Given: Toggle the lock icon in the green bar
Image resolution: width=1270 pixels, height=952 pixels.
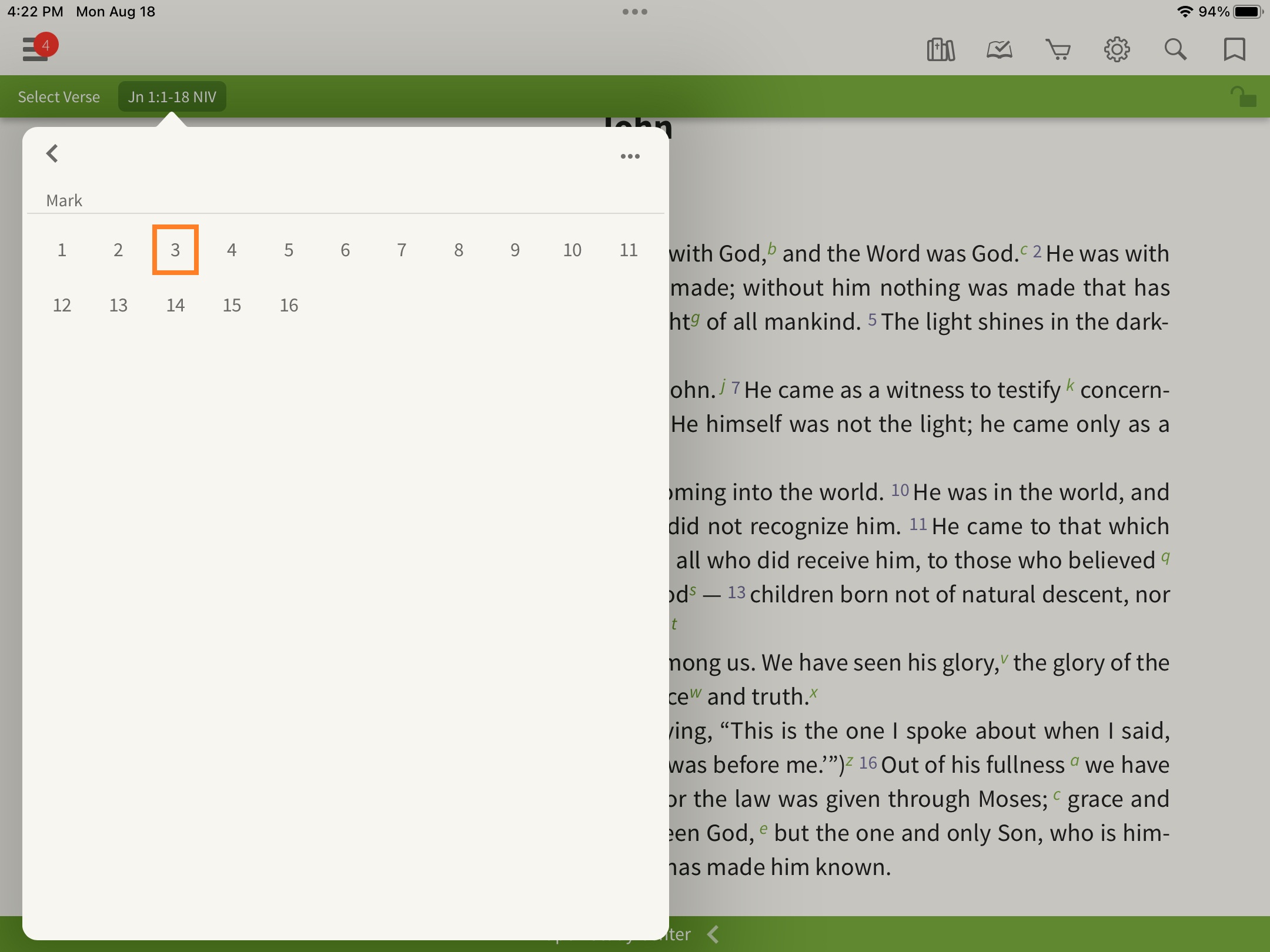Looking at the screenshot, I should click(x=1243, y=96).
